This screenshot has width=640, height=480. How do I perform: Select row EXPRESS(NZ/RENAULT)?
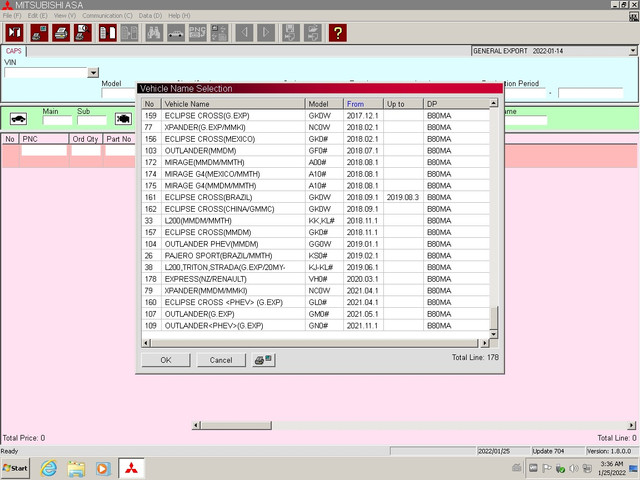[x=316, y=279]
